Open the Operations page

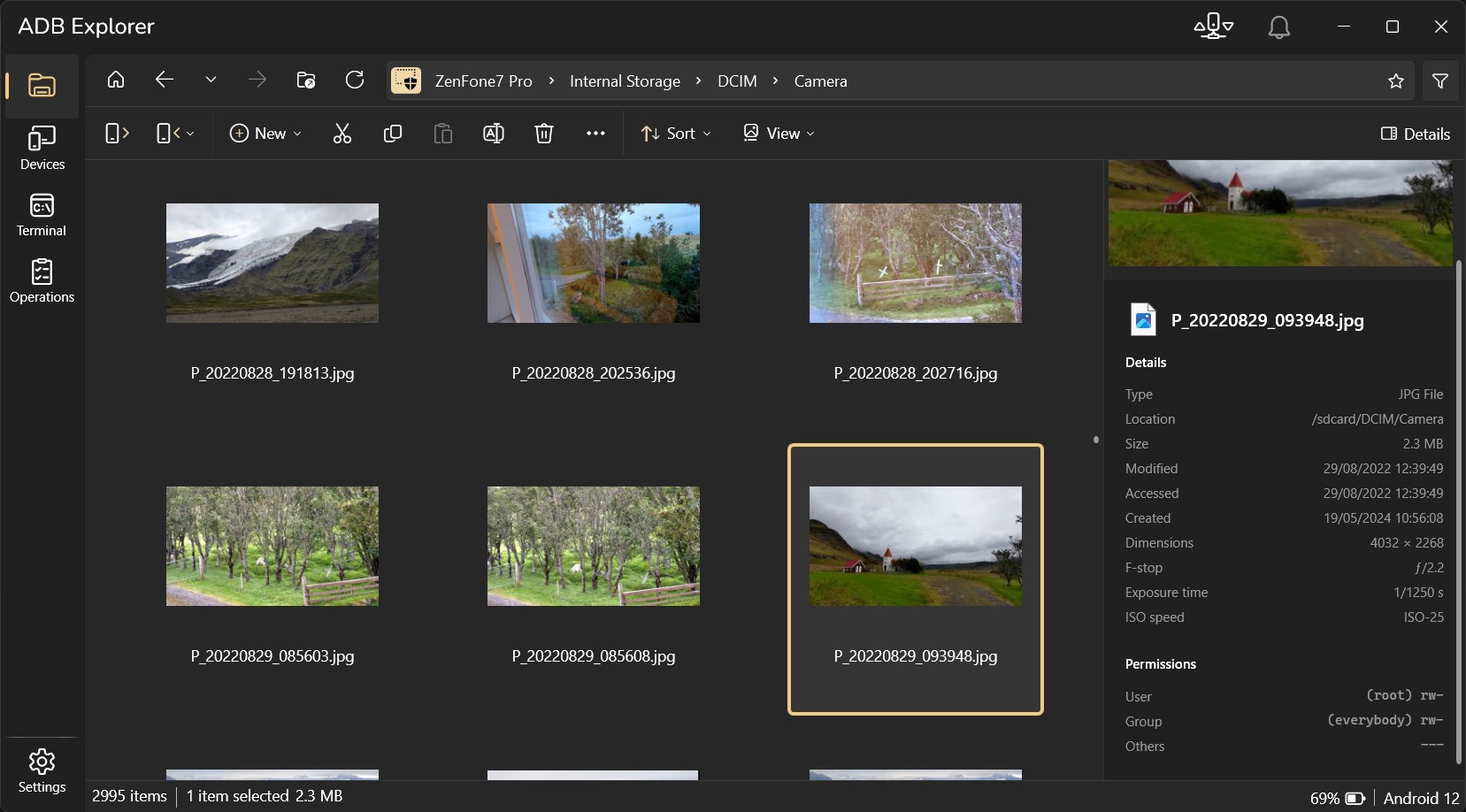[42, 281]
